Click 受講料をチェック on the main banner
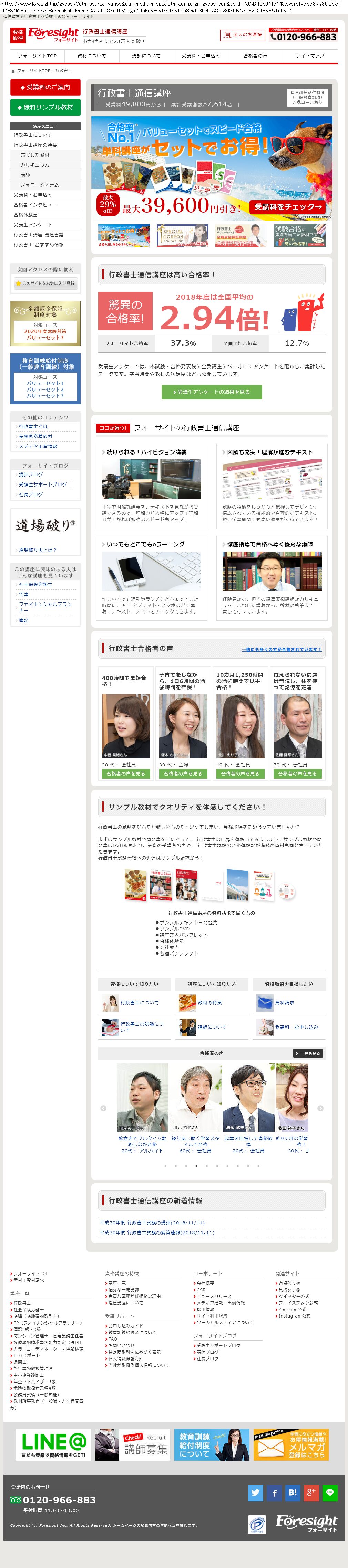This screenshot has height=1568, width=348. [288, 207]
